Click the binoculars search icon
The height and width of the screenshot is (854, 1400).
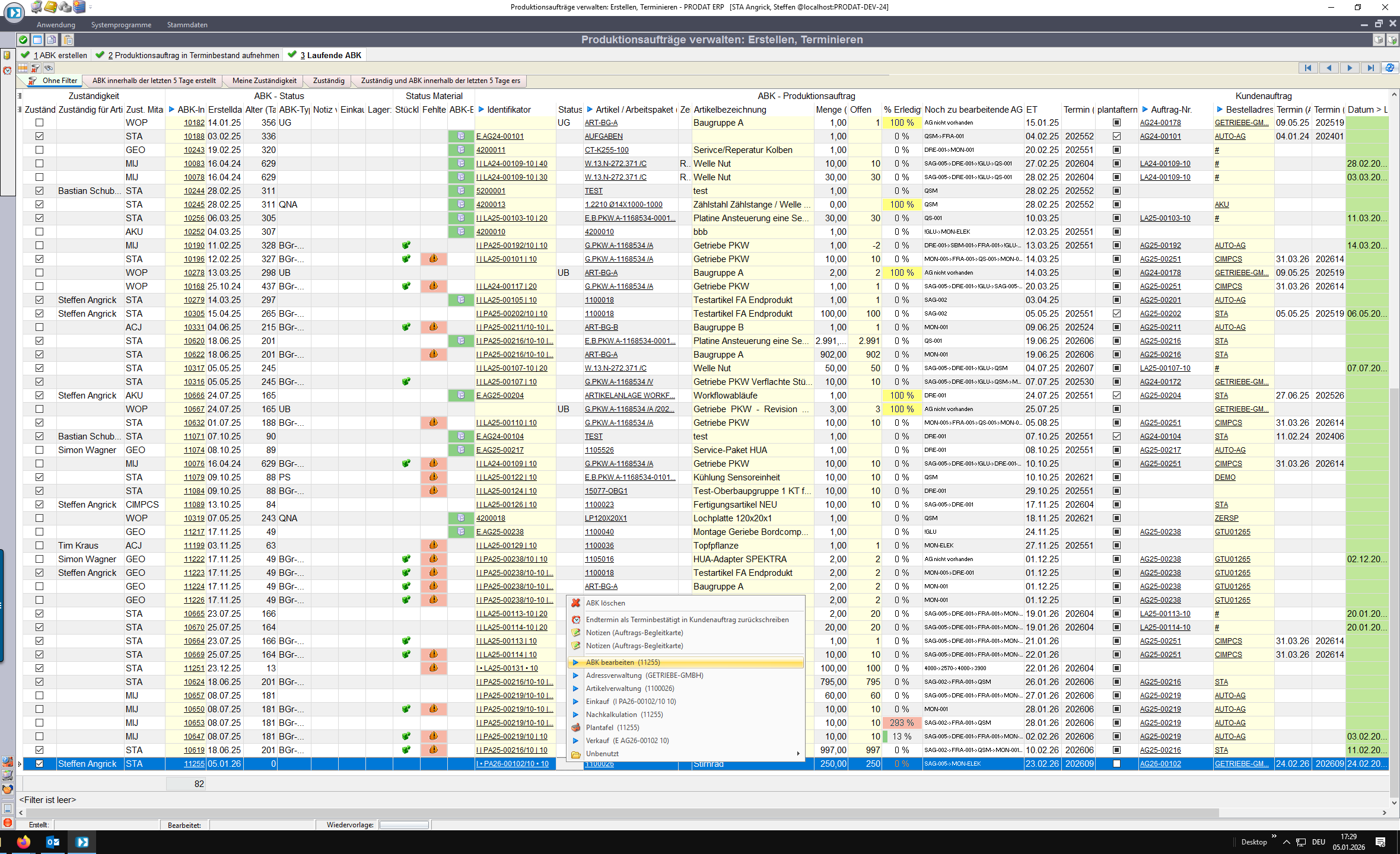[x=49, y=68]
